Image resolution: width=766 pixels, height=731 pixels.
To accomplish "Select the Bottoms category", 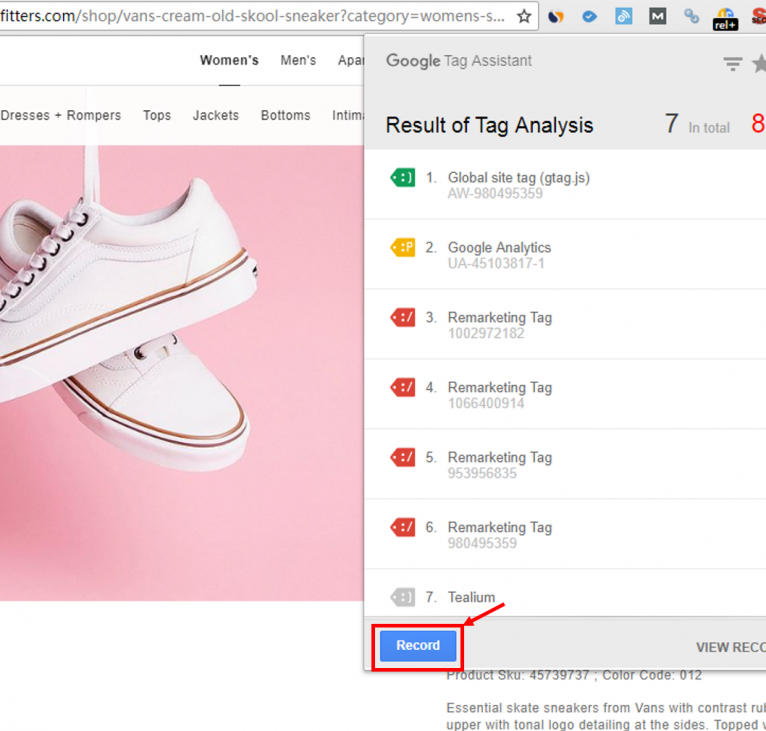I will pos(286,115).
